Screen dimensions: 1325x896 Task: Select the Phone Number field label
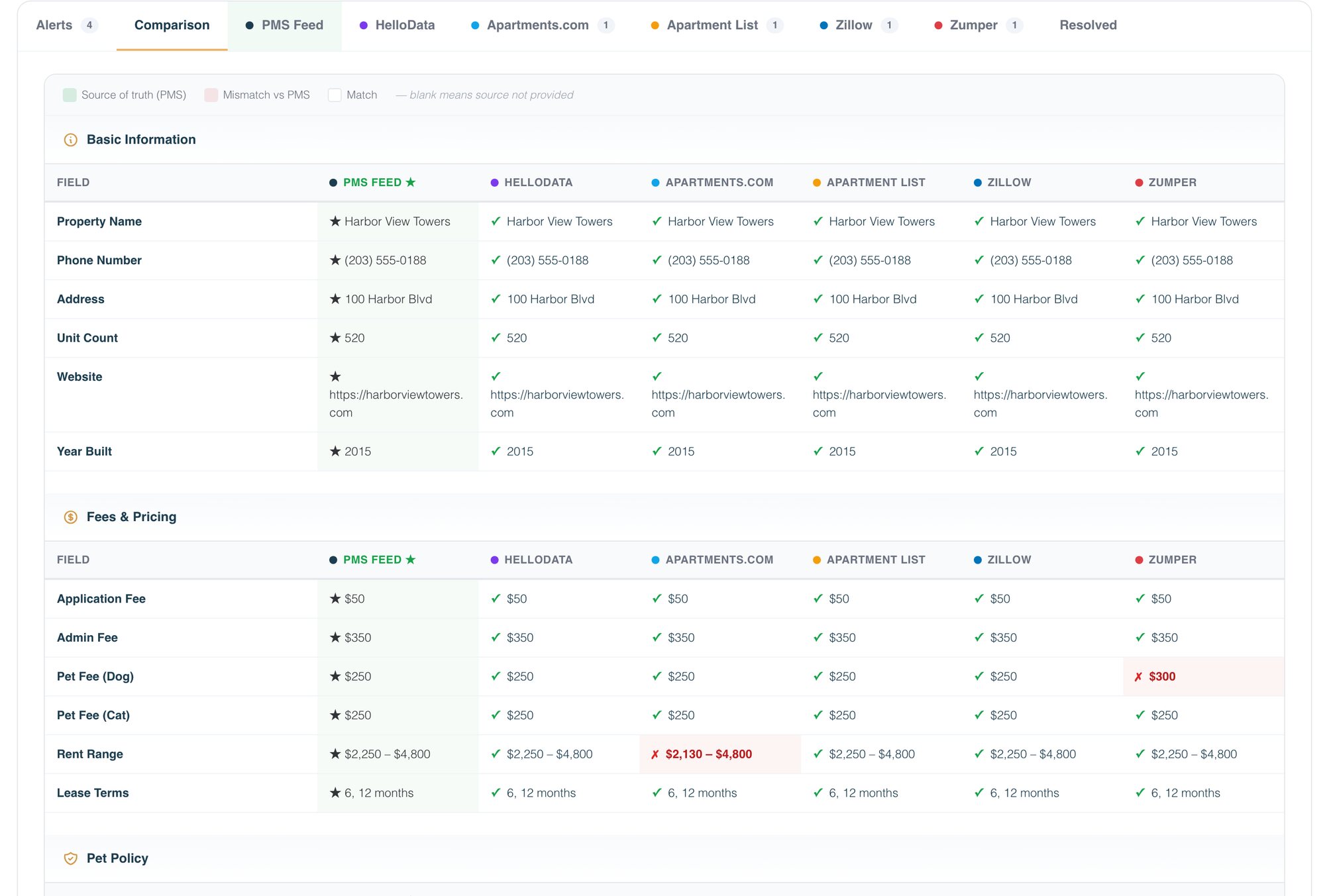[x=99, y=260]
